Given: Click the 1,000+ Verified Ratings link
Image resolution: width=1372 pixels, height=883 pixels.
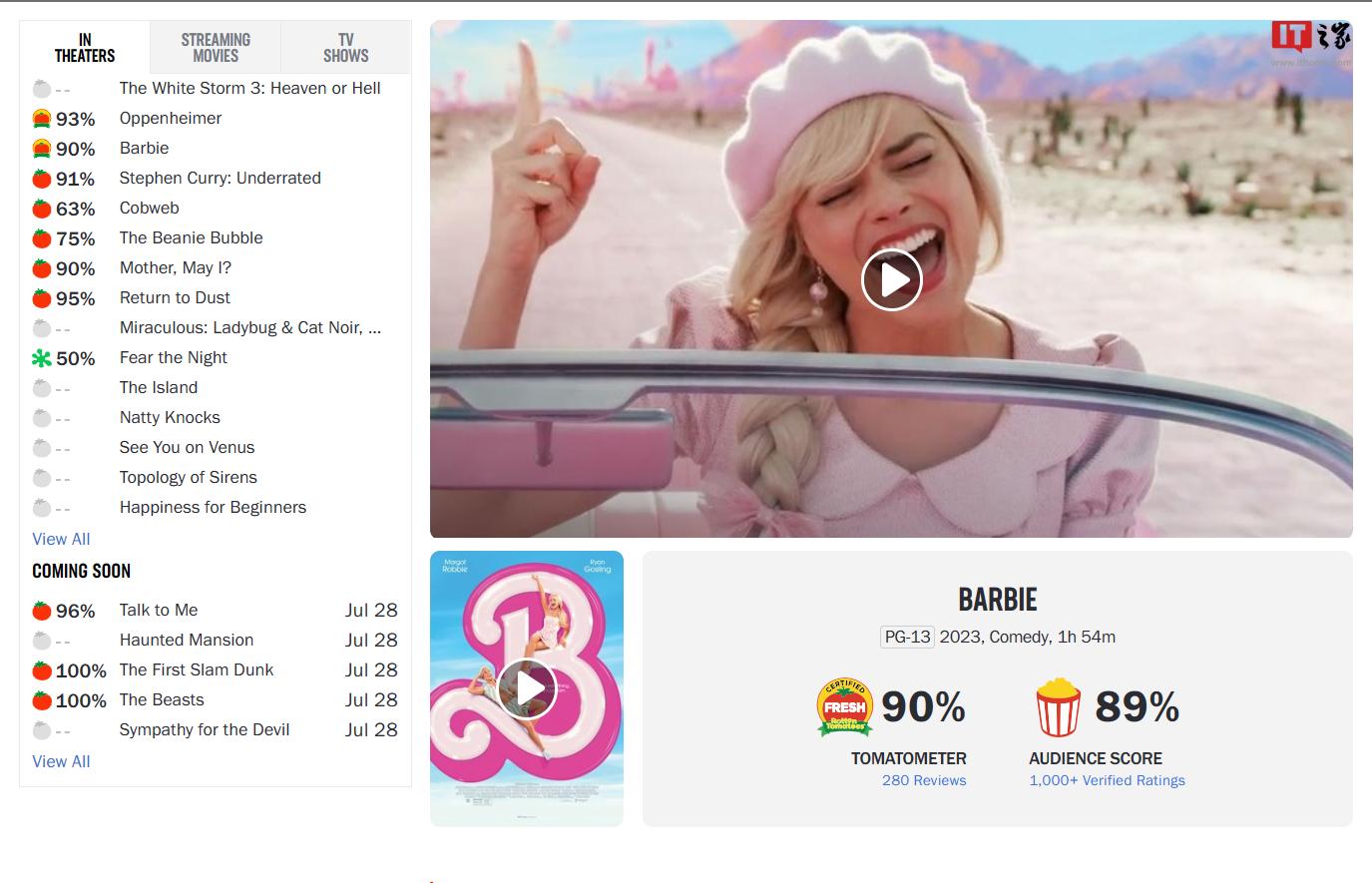Looking at the screenshot, I should click(x=1106, y=780).
